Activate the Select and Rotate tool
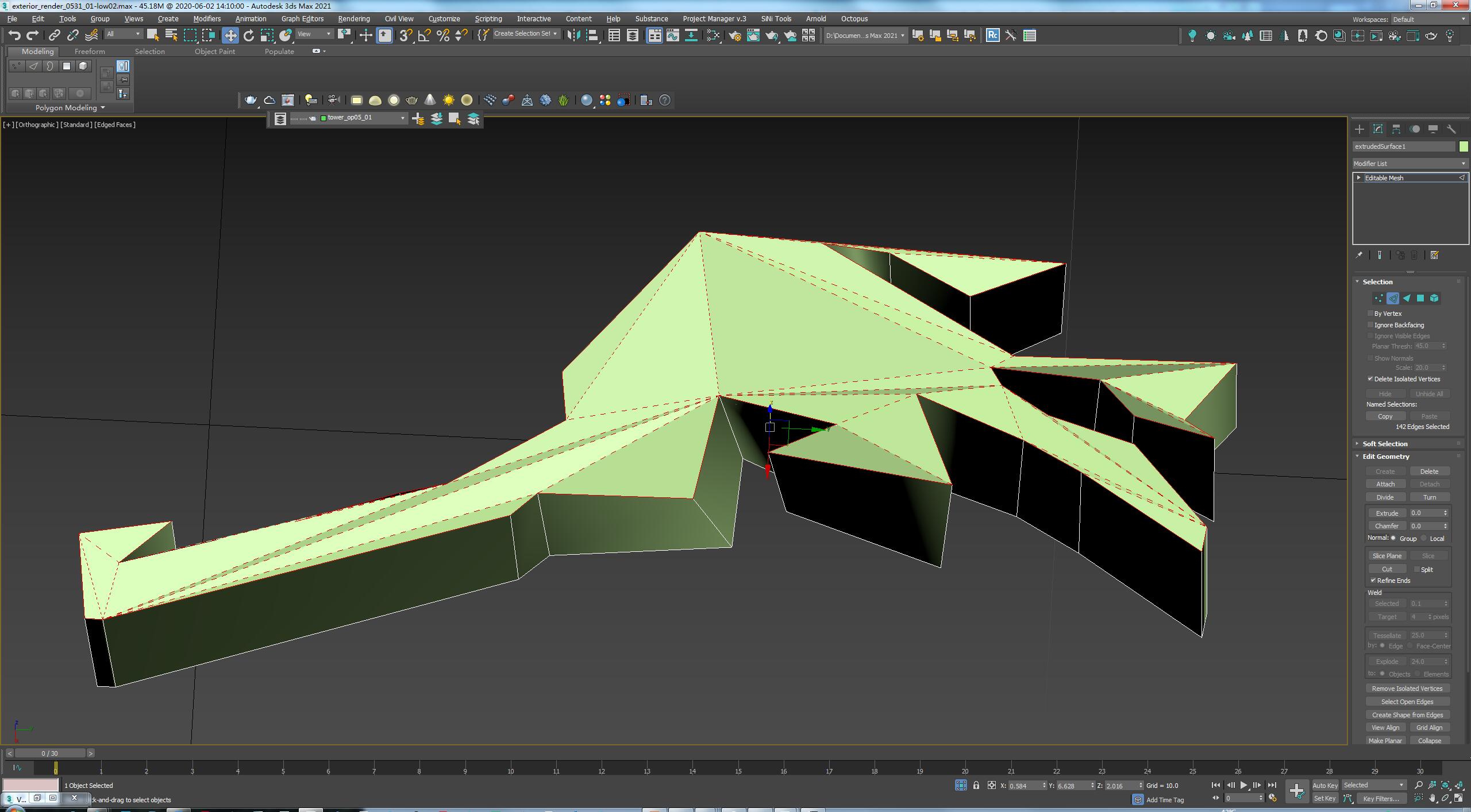The width and height of the screenshot is (1471, 812). (249, 35)
